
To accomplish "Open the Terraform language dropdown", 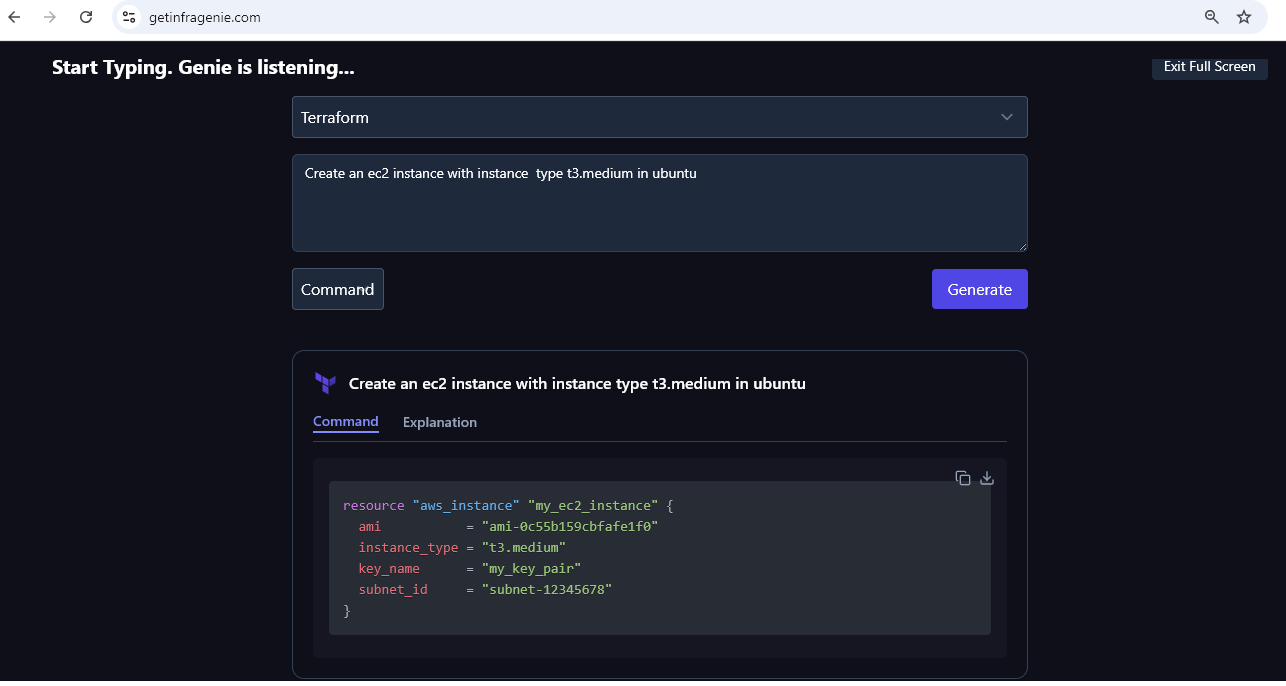I will pyautogui.click(x=659, y=117).
